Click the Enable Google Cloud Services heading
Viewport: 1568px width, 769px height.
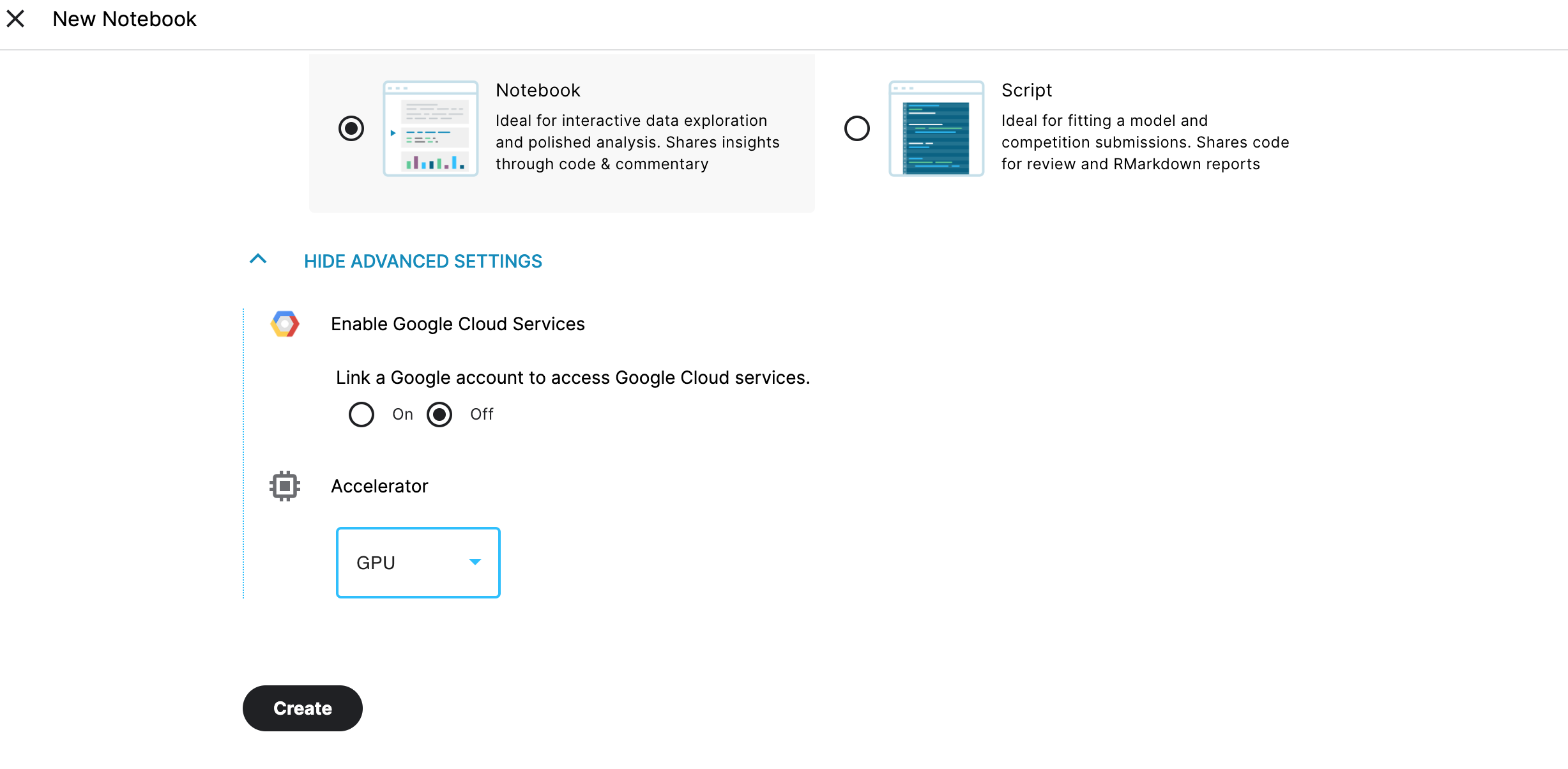[457, 324]
